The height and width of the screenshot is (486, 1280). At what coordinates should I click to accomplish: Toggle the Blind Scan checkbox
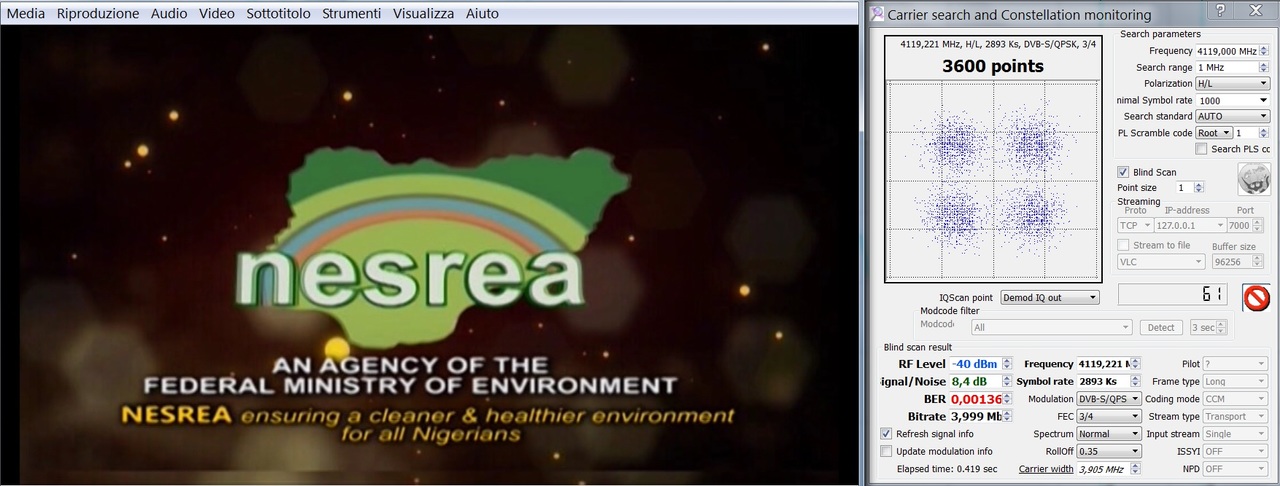point(1123,172)
